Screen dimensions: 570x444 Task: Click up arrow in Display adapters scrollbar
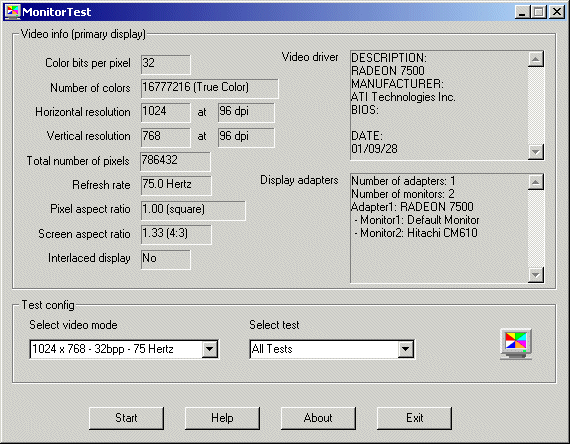[535, 182]
